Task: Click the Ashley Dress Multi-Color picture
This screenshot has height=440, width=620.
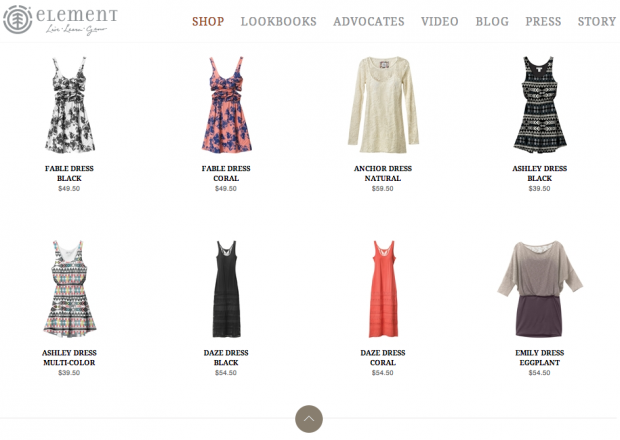Action: [x=69, y=289]
